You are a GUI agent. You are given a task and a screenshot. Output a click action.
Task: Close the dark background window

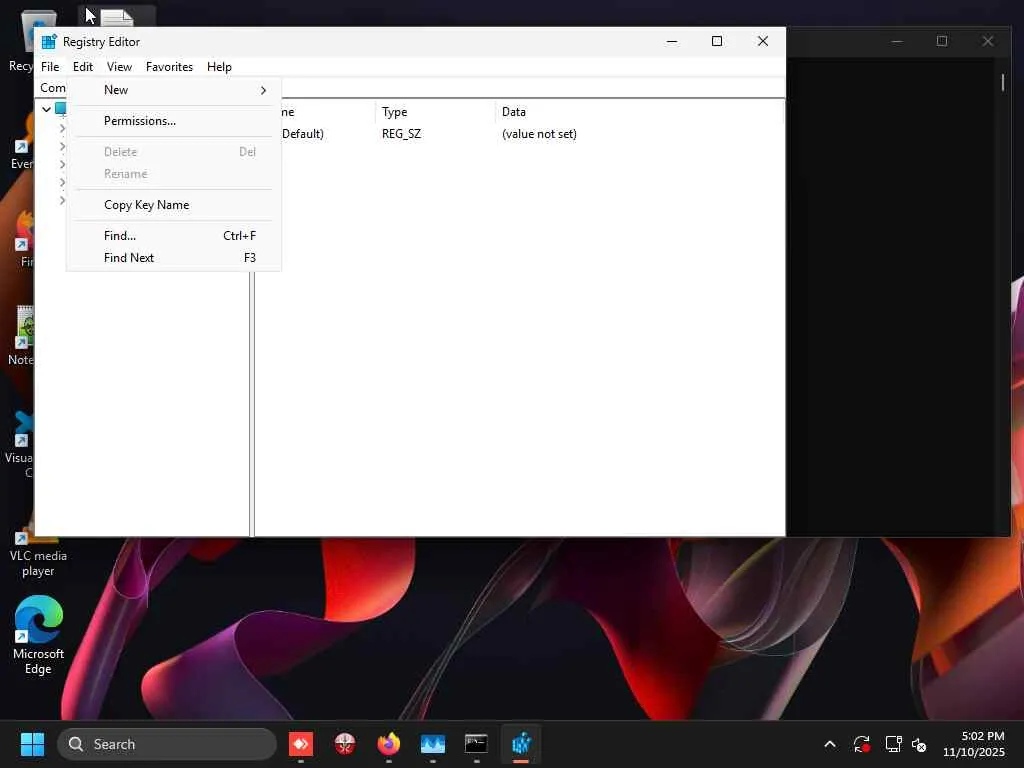pos(987,41)
